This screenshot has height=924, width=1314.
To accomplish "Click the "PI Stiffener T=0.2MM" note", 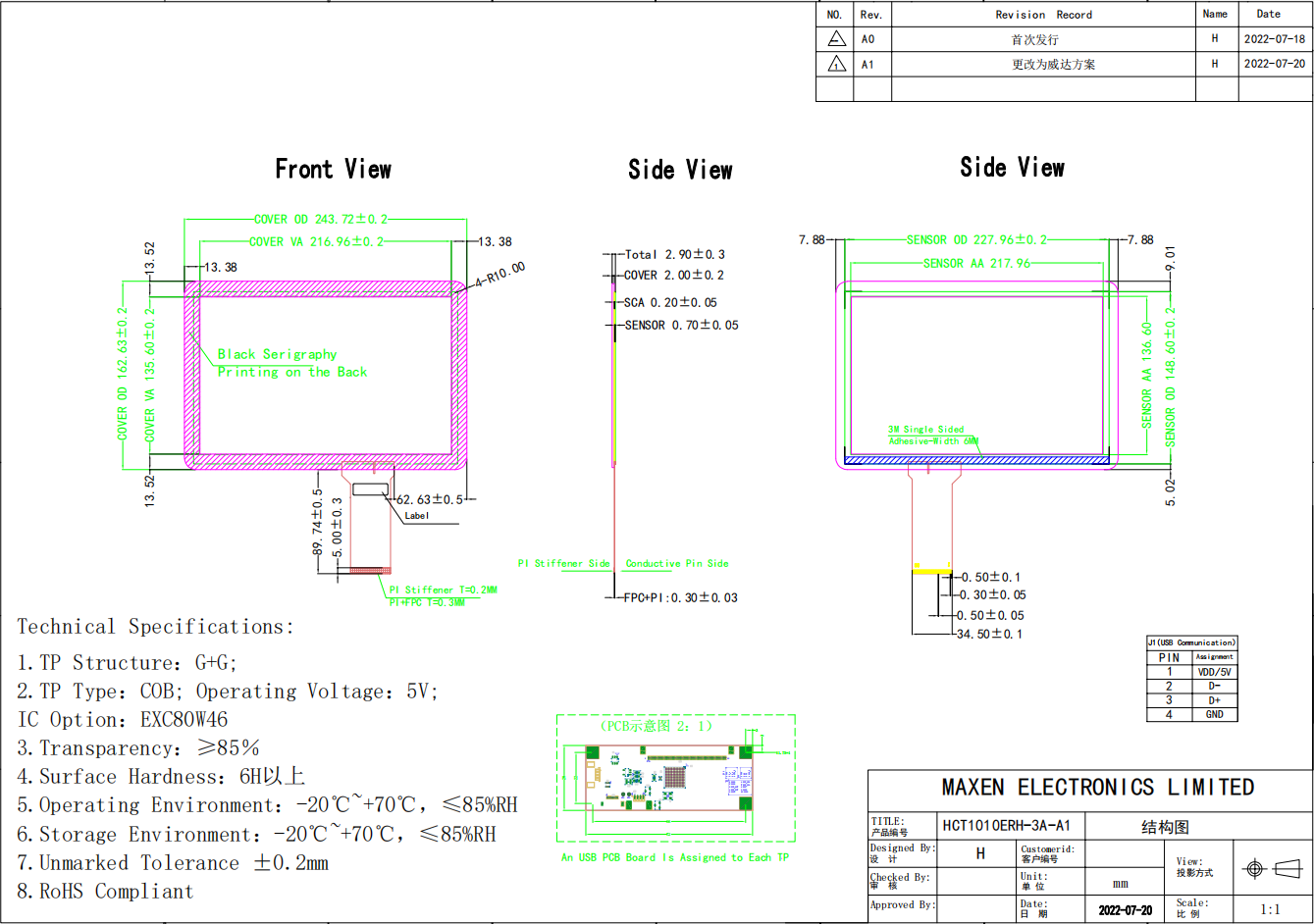I will tap(444, 590).
